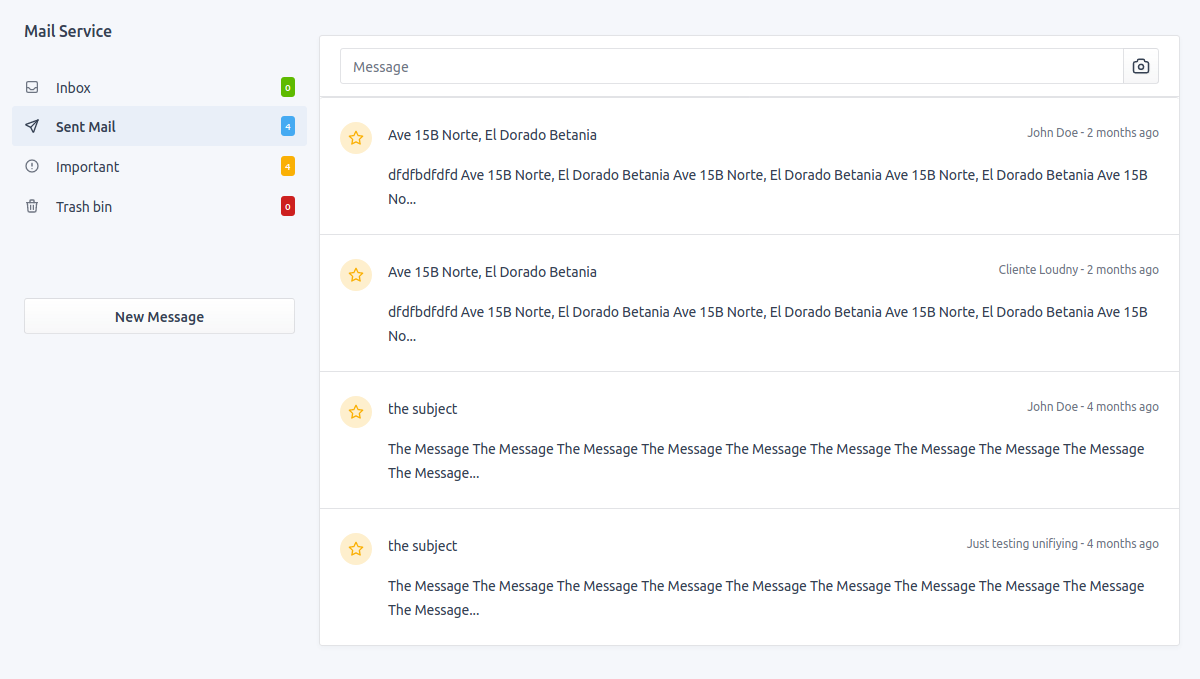Click the blue Sent Mail count badge
The height and width of the screenshot is (679, 1200).
click(x=288, y=126)
